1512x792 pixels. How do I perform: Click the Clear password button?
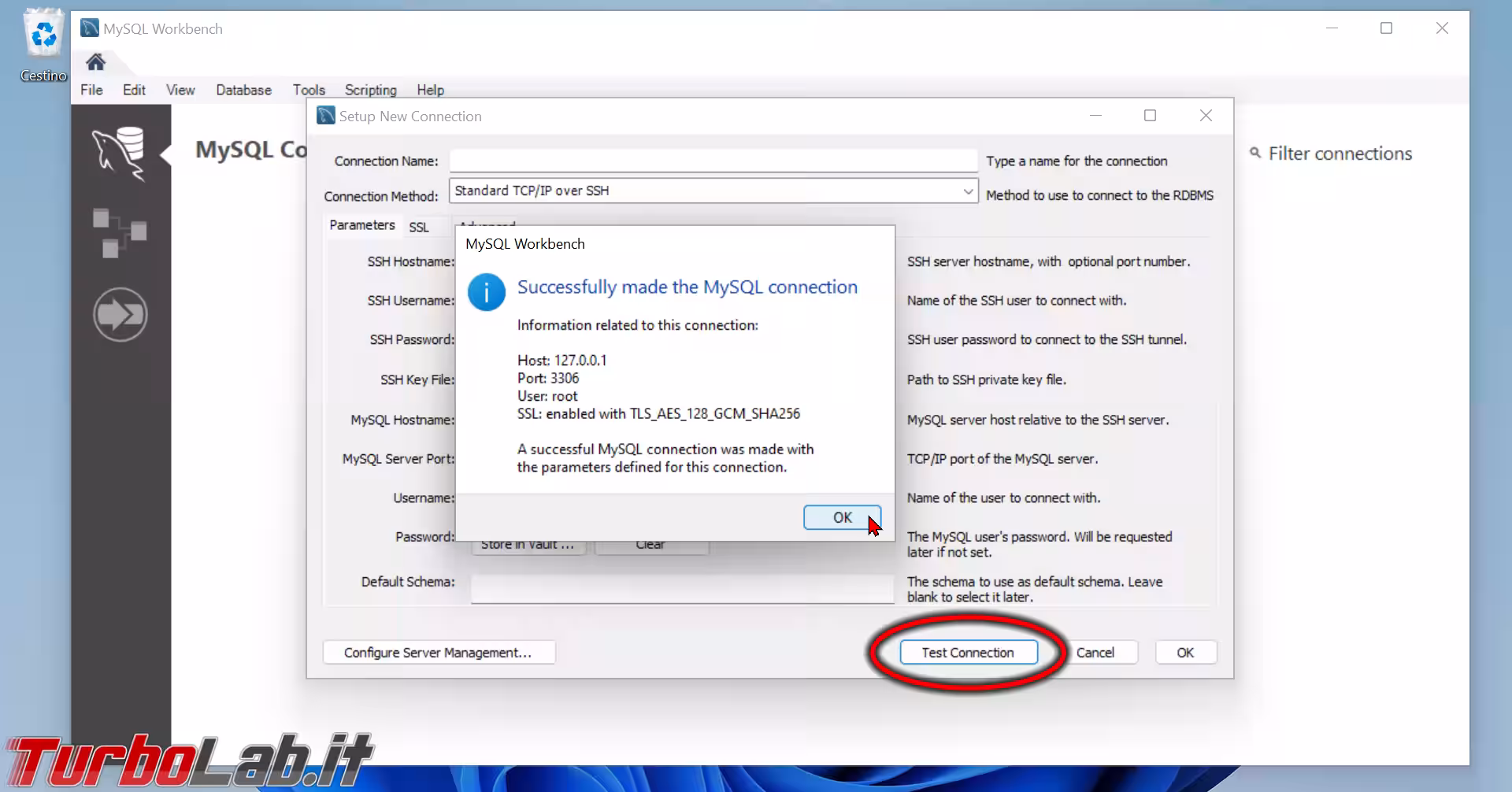pyautogui.click(x=651, y=546)
